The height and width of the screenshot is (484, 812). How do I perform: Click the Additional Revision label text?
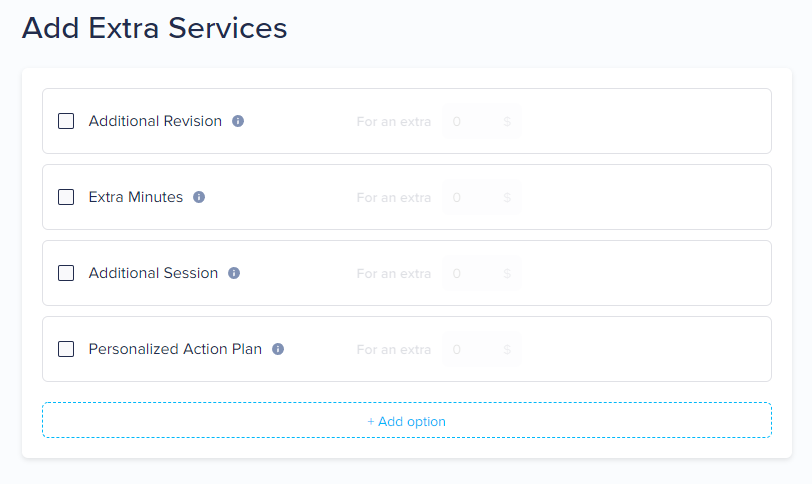[155, 121]
